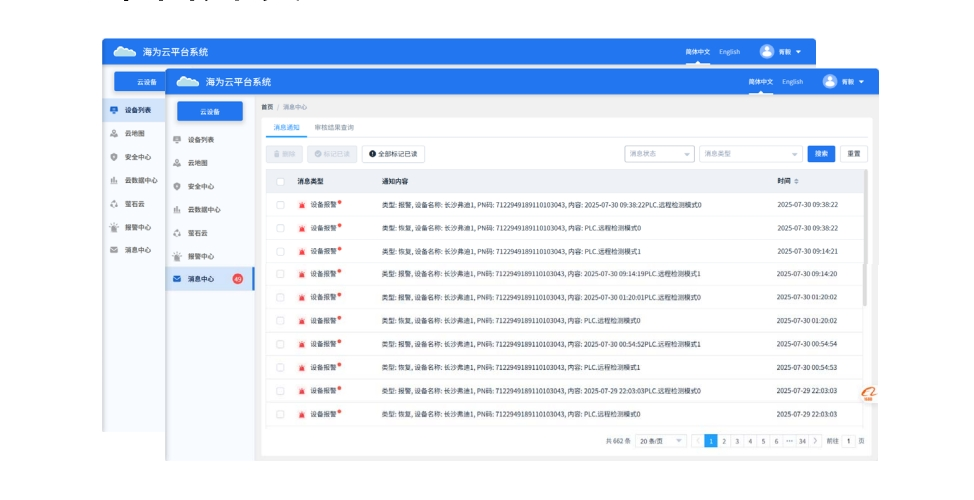The image size is (974, 500).
Task: Check the row timed 2025-07-30 09:14:21
Action: (x=280, y=252)
